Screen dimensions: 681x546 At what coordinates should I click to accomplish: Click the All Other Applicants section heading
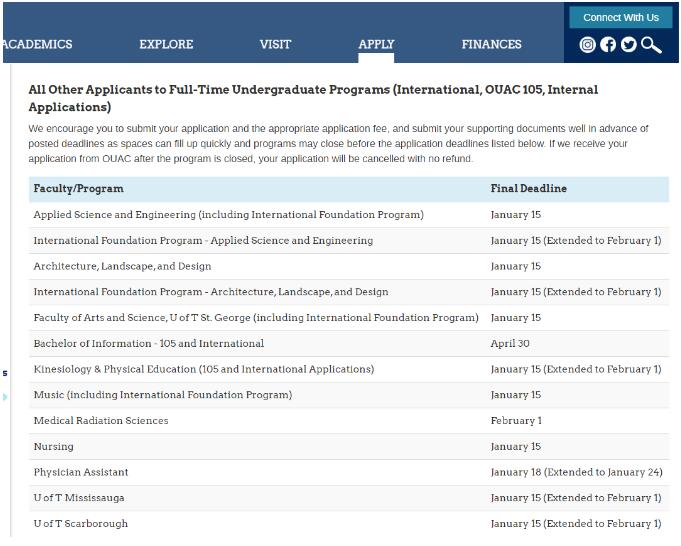[x=313, y=98]
